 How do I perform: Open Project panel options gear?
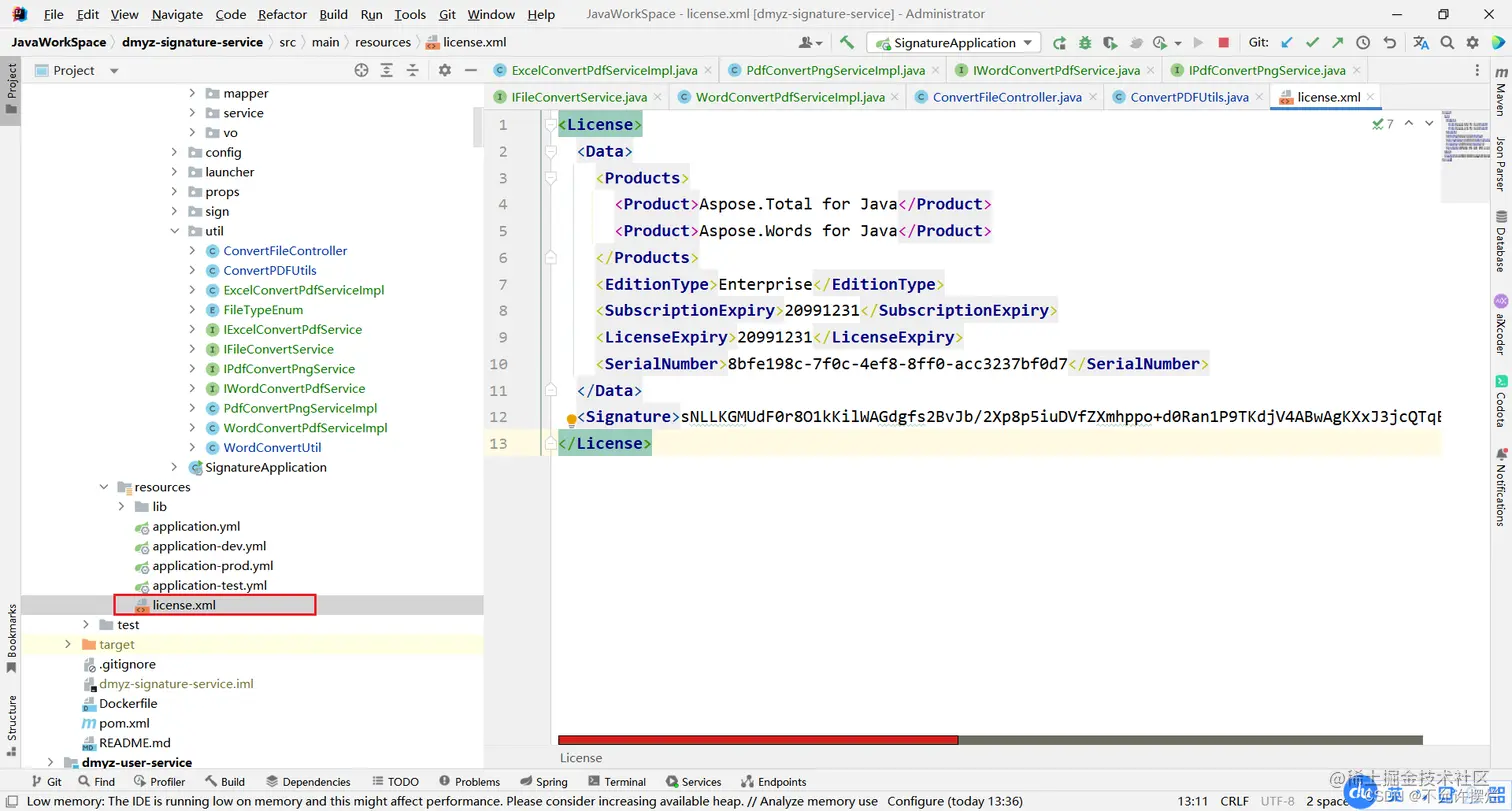tap(445, 70)
